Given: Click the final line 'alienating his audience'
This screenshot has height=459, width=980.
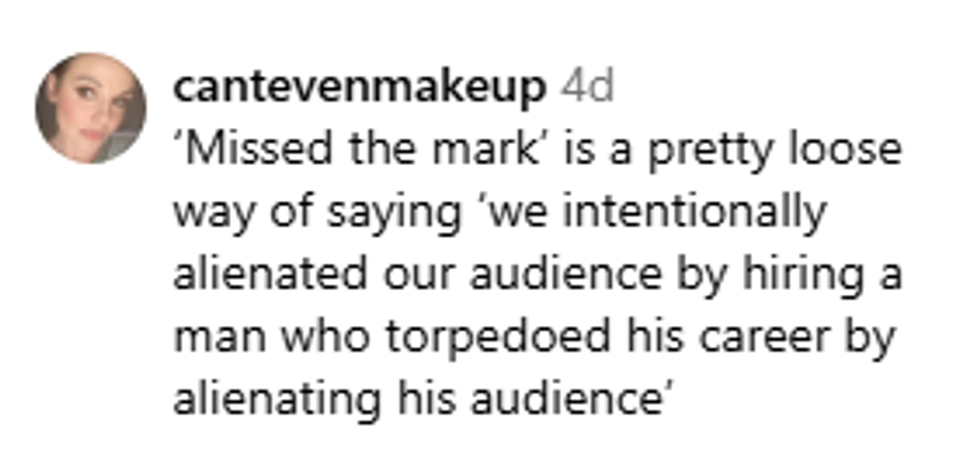Looking at the screenshot, I should point(421,399).
